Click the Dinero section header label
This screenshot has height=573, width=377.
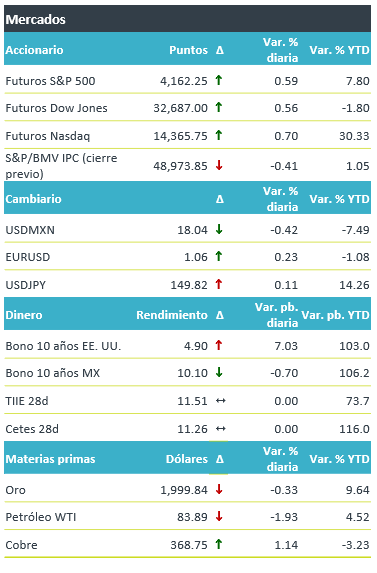(24, 315)
